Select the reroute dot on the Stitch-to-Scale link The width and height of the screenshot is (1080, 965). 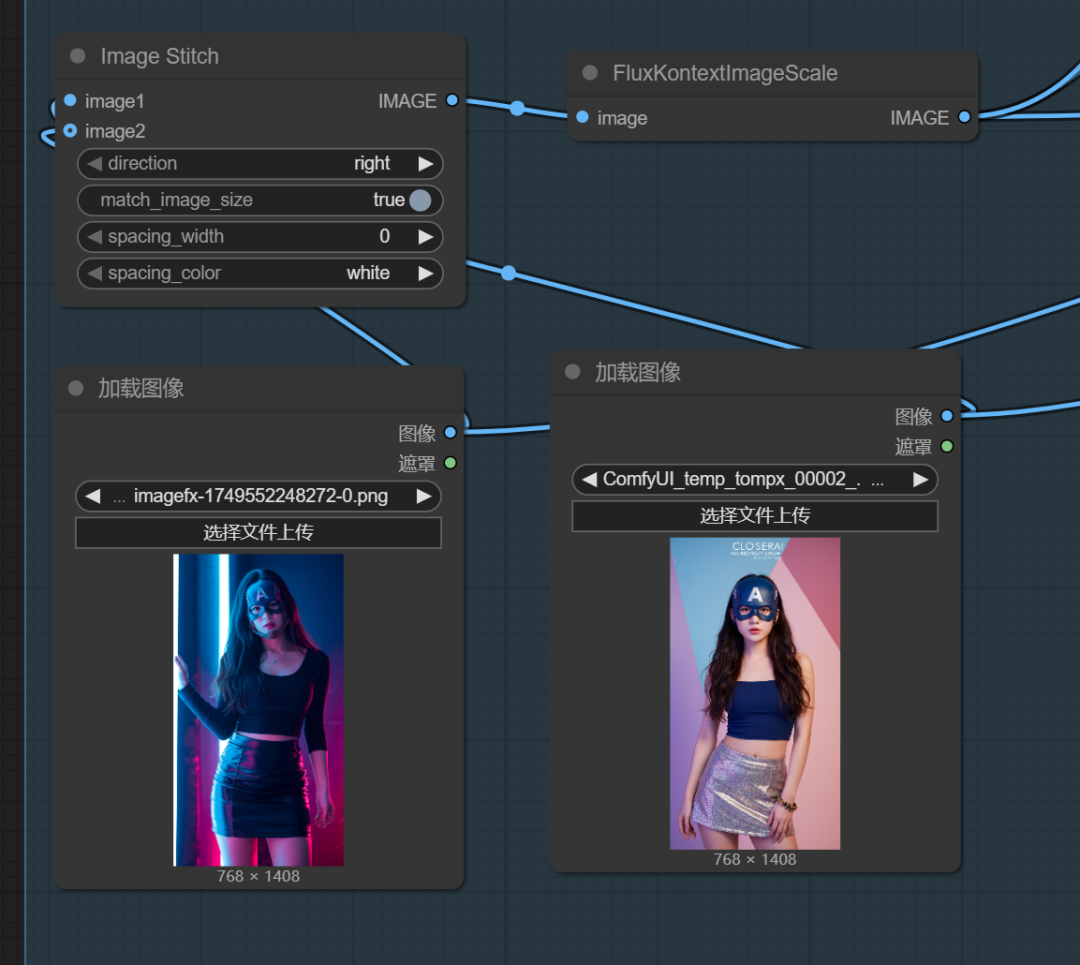pyautogui.click(x=517, y=108)
